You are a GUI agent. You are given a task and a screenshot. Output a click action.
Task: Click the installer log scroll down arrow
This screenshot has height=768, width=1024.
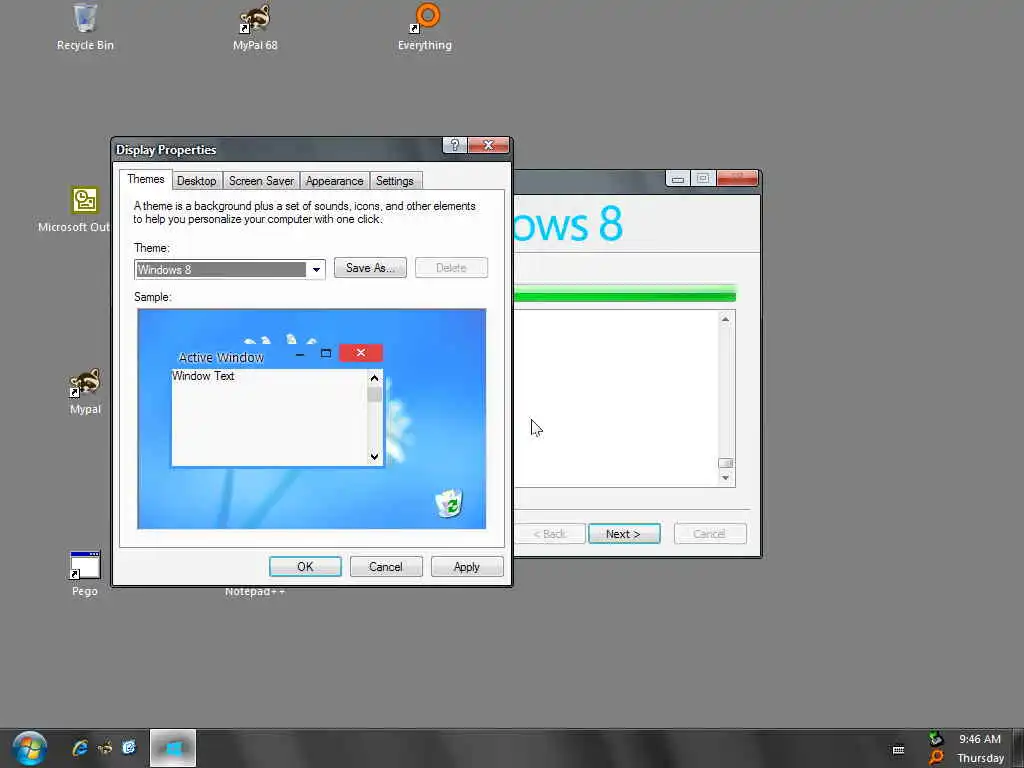[725, 477]
